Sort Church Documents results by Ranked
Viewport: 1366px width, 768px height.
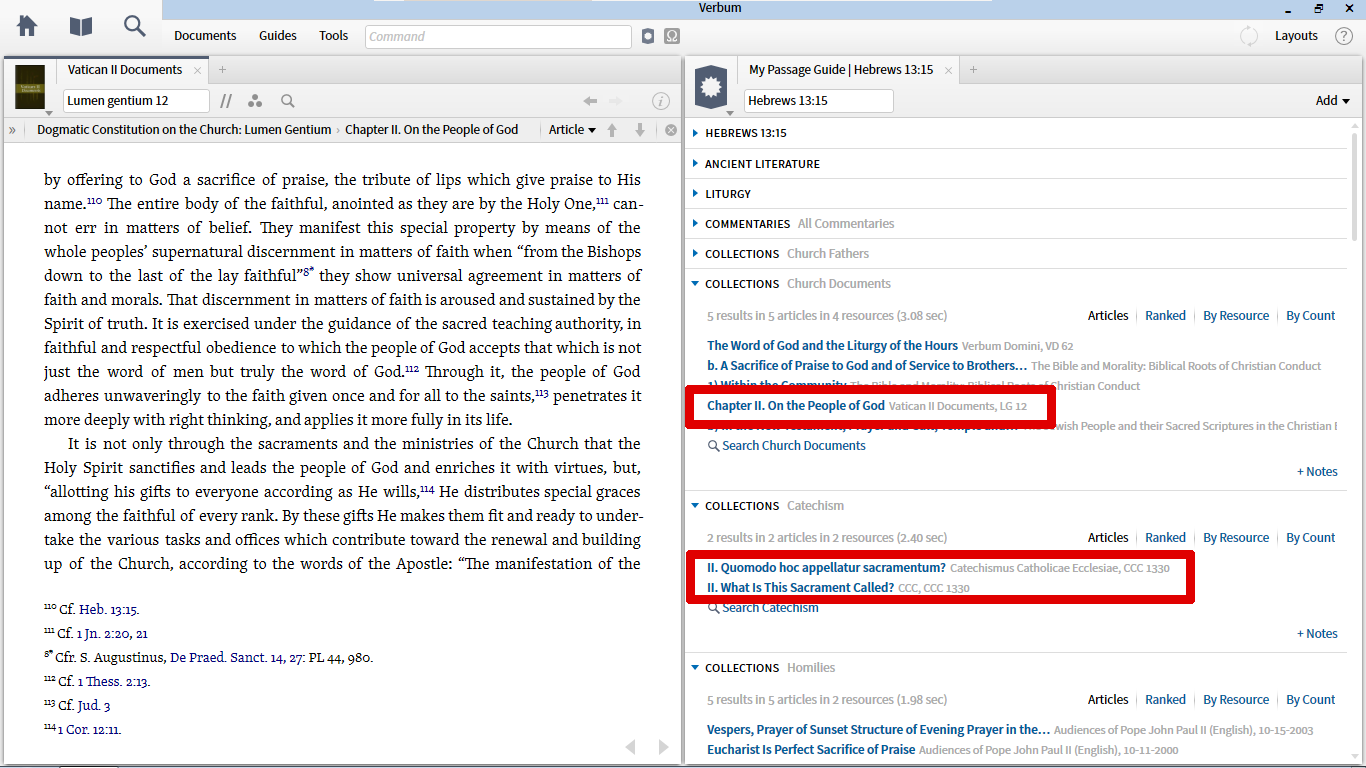pyautogui.click(x=1165, y=315)
